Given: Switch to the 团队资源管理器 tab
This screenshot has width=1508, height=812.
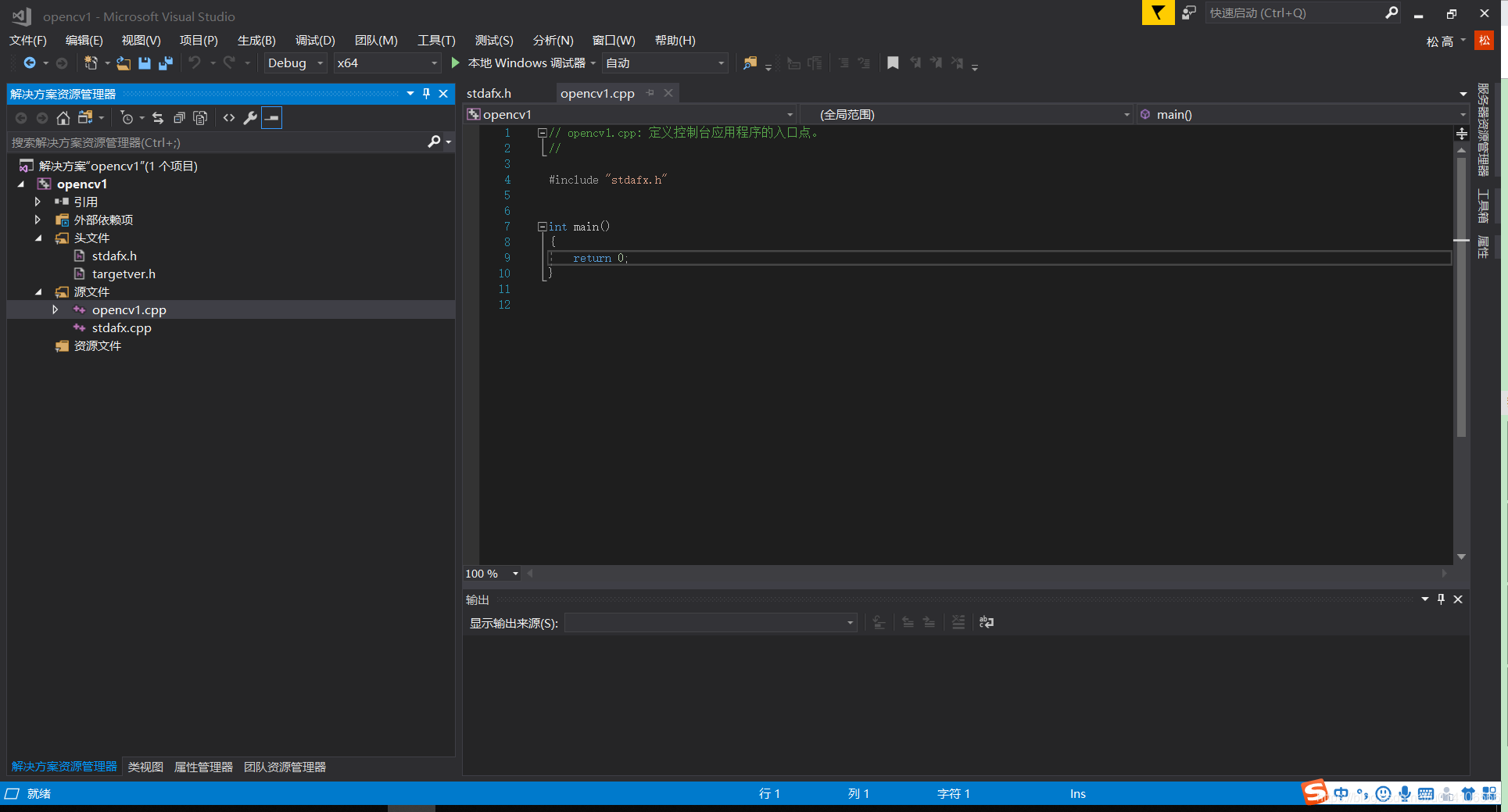Looking at the screenshot, I should [x=285, y=767].
